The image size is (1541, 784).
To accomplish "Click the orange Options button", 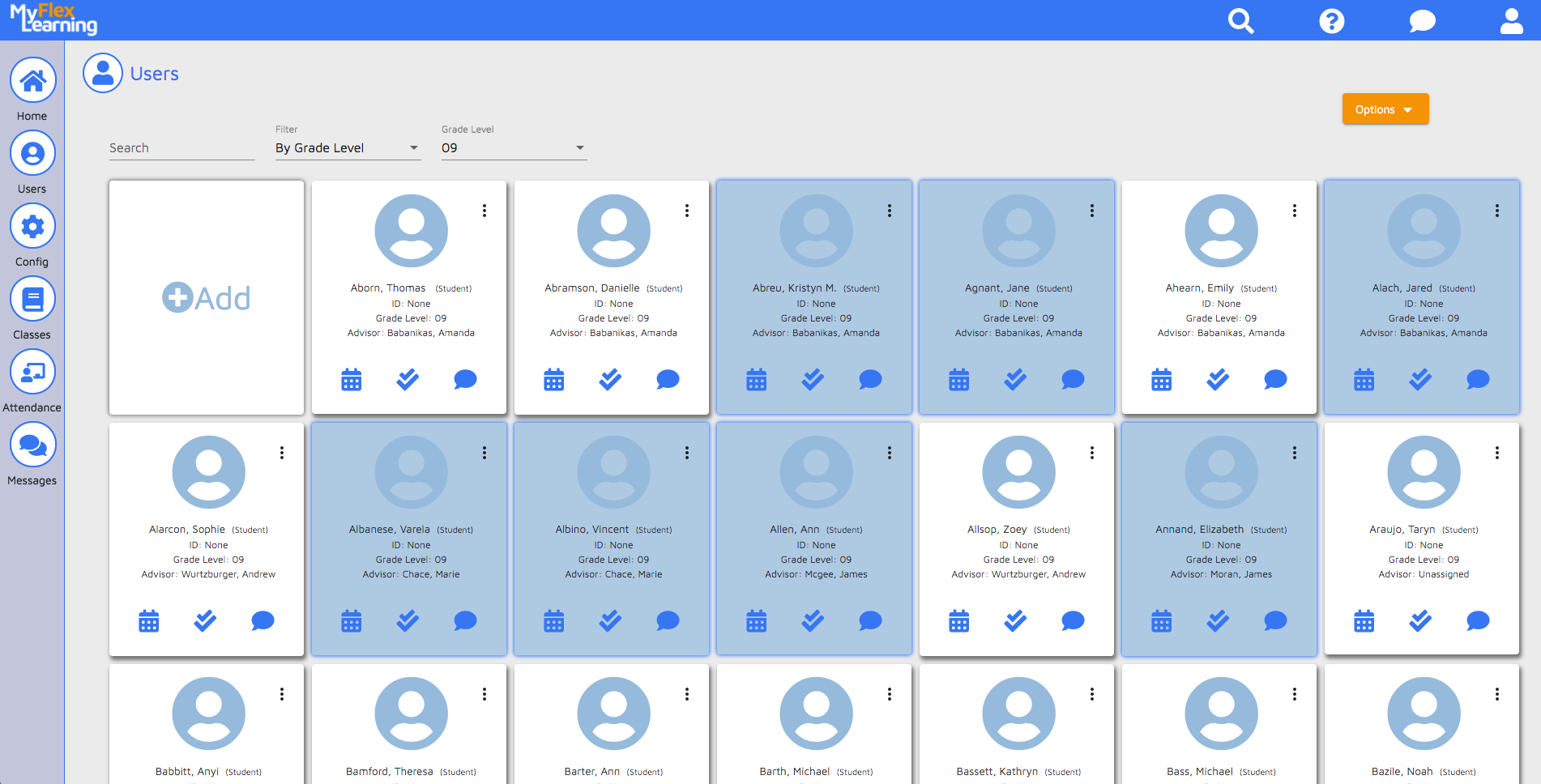I will pos(1385,109).
